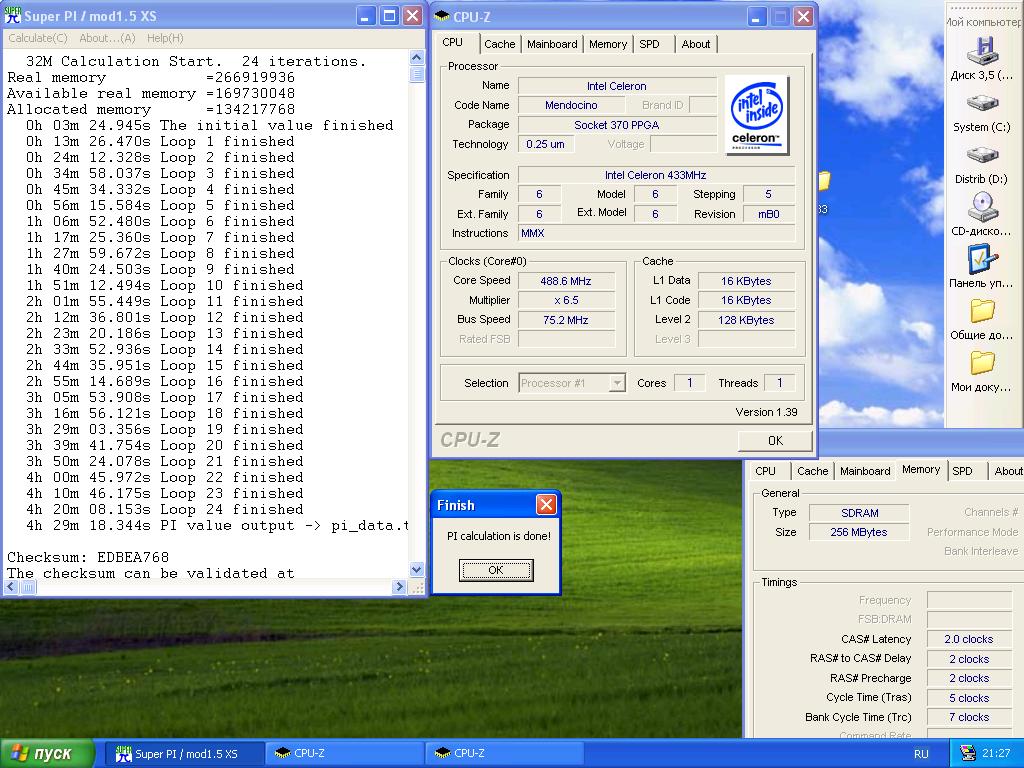This screenshot has height=768, width=1024.
Task: Click the Multiplier x 6.5 field
Action: click(x=566, y=300)
